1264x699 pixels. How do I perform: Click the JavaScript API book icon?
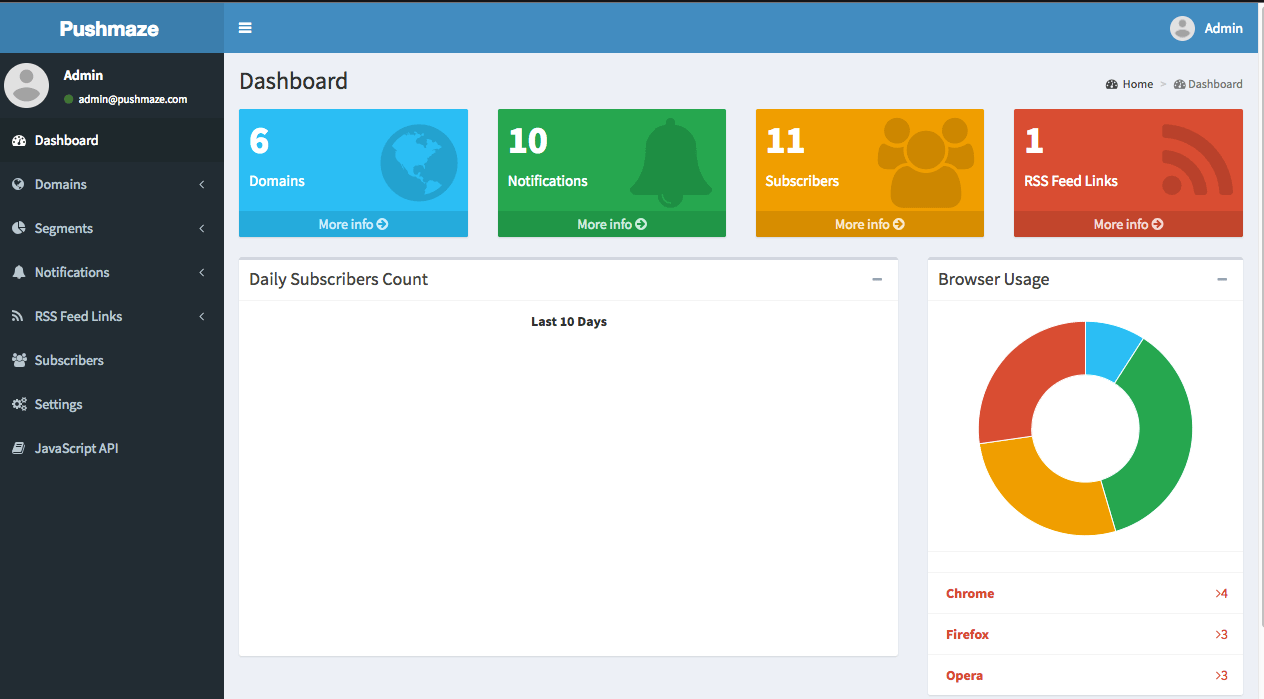tap(18, 448)
